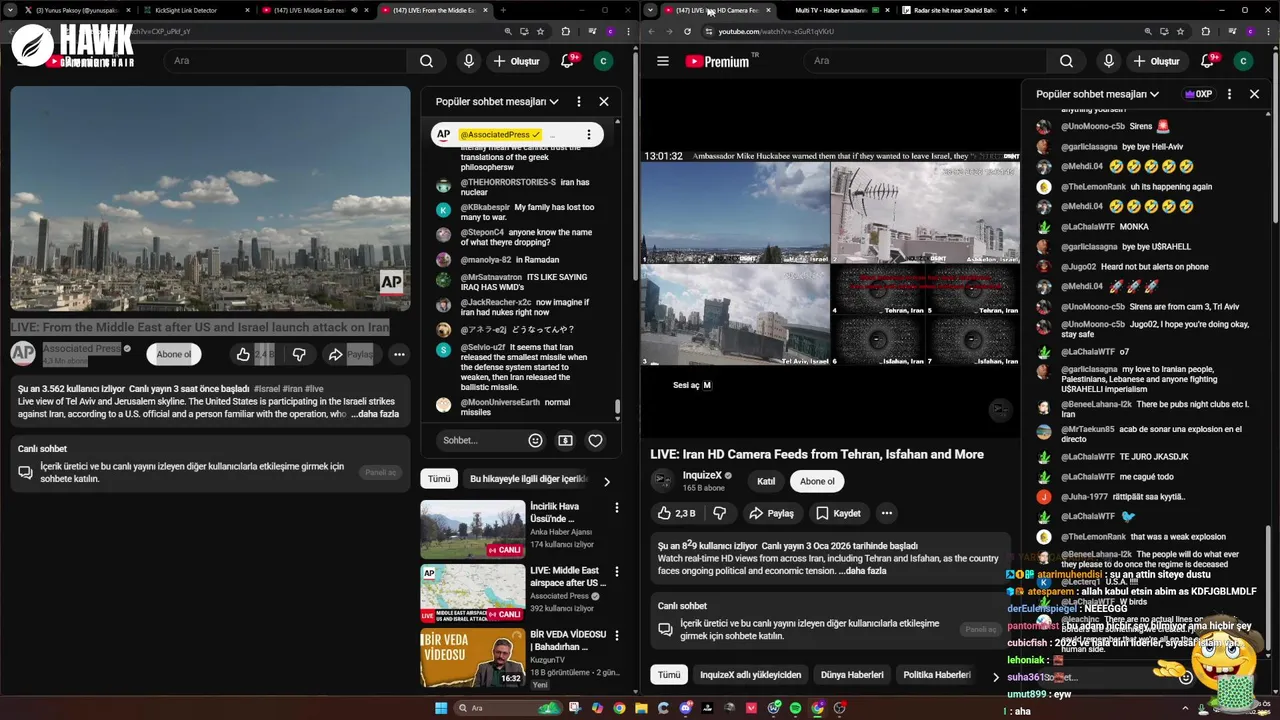Switch to the Multi TV - Haber kanalları tab
Image resolution: width=1280 pixels, height=720 pixels.
(836, 10)
